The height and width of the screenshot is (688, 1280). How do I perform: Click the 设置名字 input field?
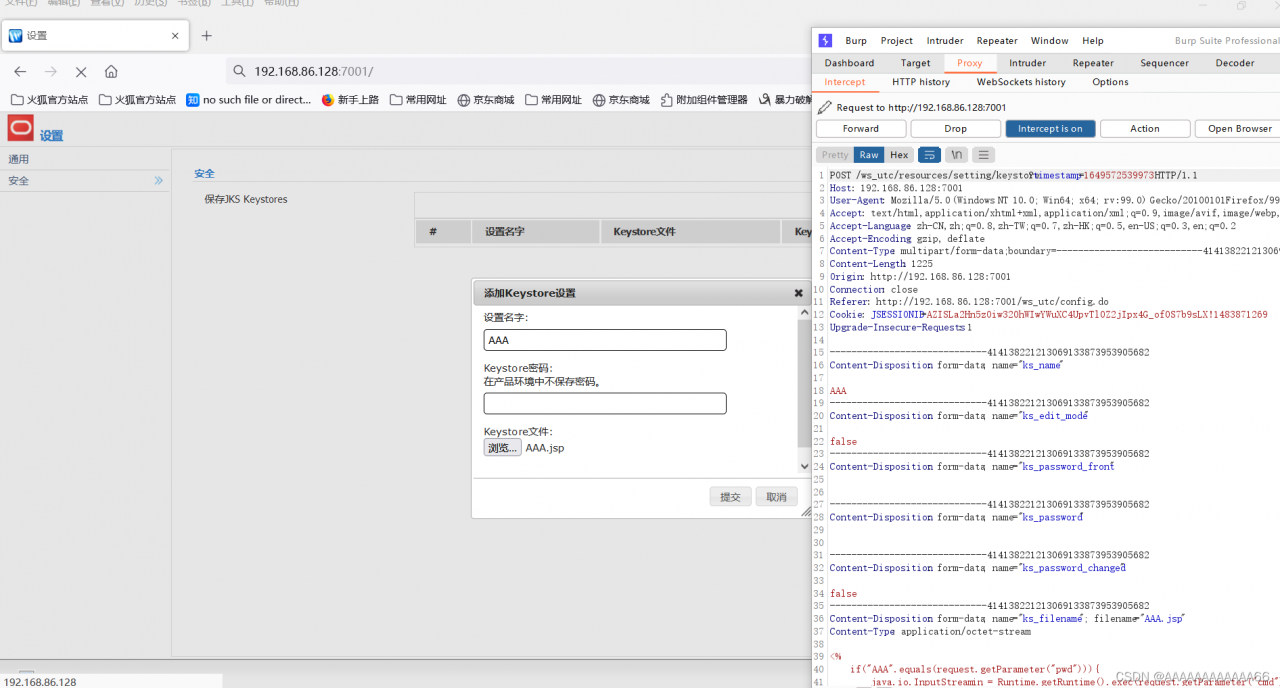point(605,340)
